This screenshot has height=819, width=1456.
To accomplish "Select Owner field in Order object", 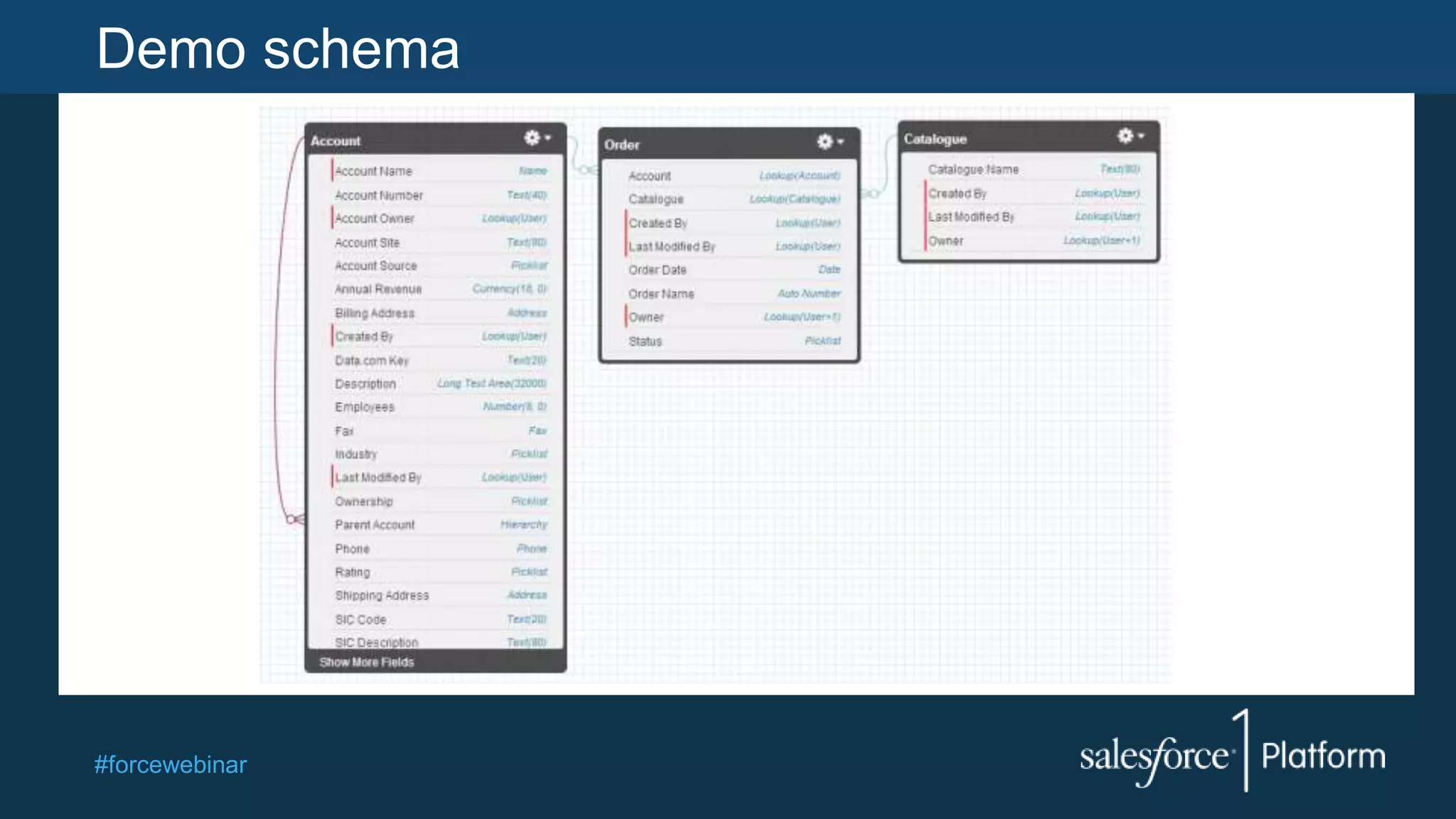I will click(733, 317).
